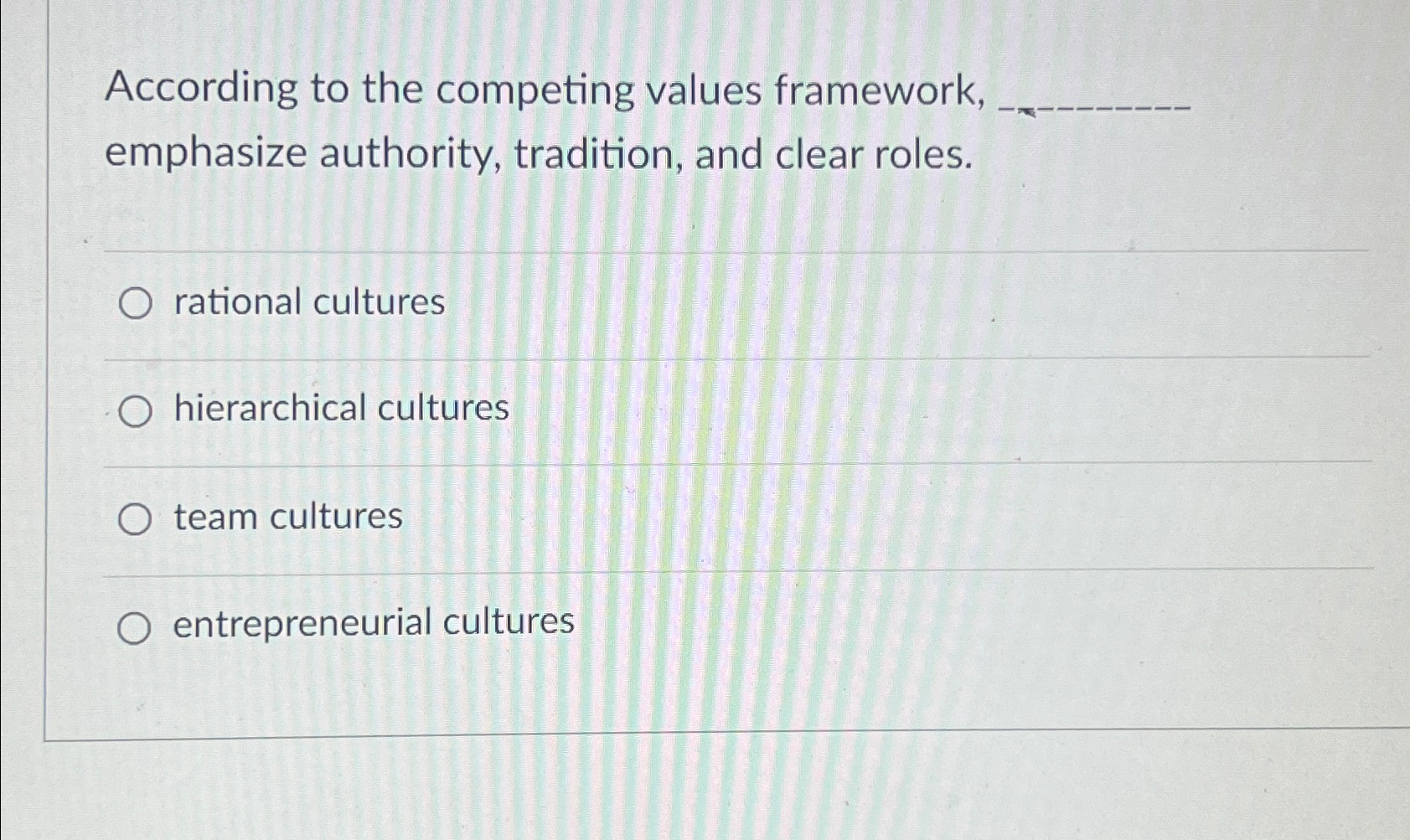This screenshot has width=1410, height=840.
Task: Select the hierarchical cultures radio button
Action: click(x=137, y=411)
